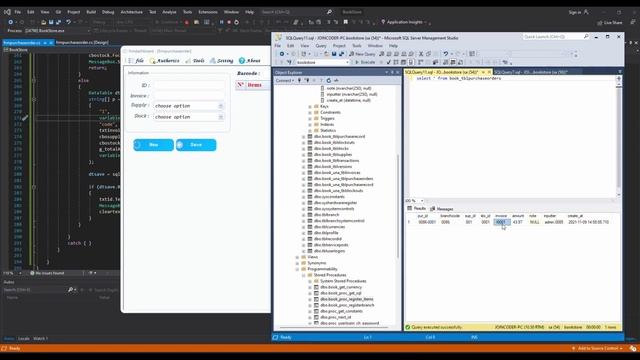The image size is (640, 360).
Task: Click the Object Explorer vertical scrollbar
Action: [398, 206]
